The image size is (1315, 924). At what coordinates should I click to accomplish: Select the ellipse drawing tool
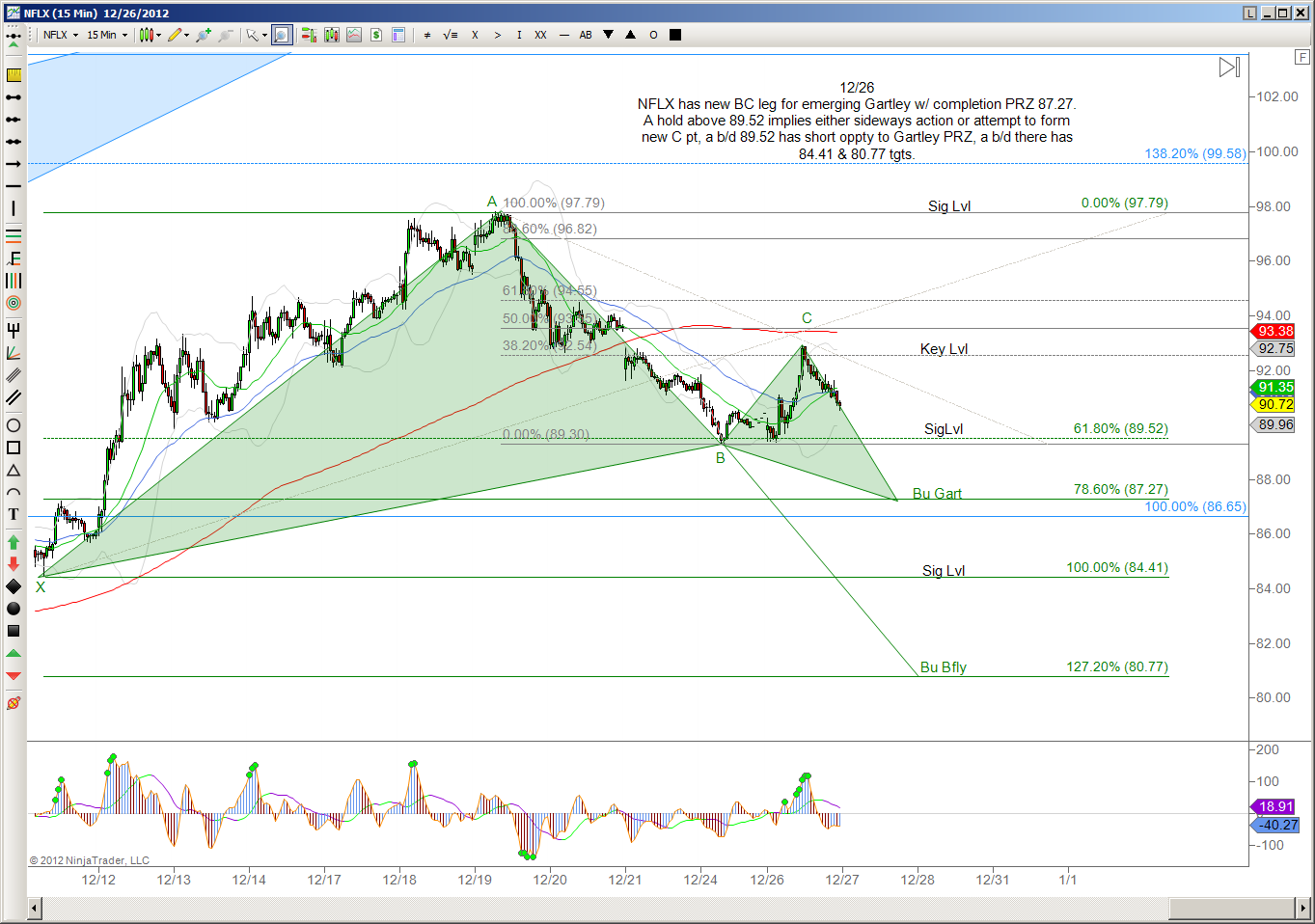click(x=14, y=425)
